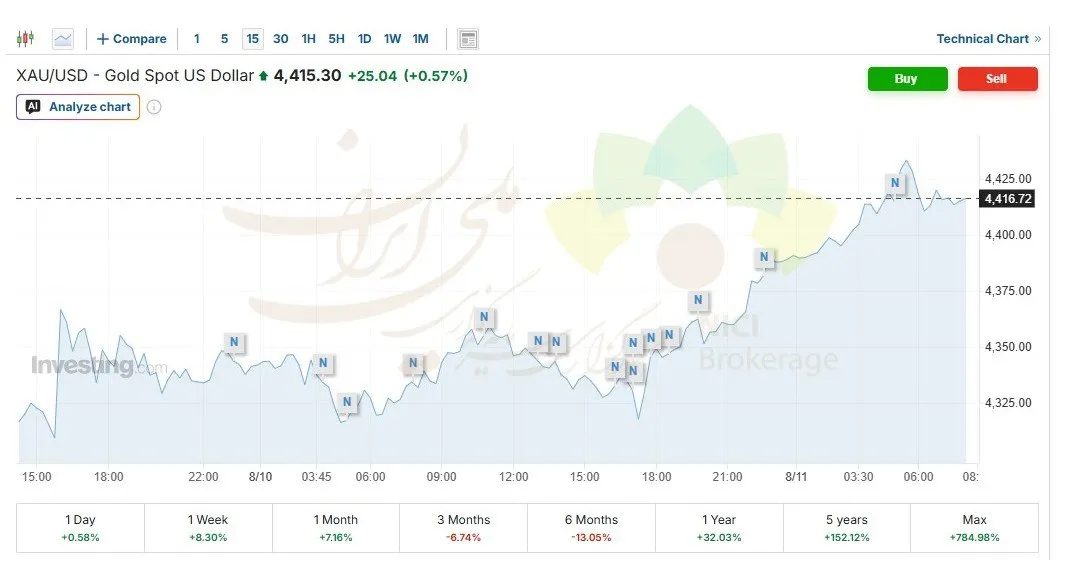Switch interval to 1H
1065x572 pixels.
[308, 39]
